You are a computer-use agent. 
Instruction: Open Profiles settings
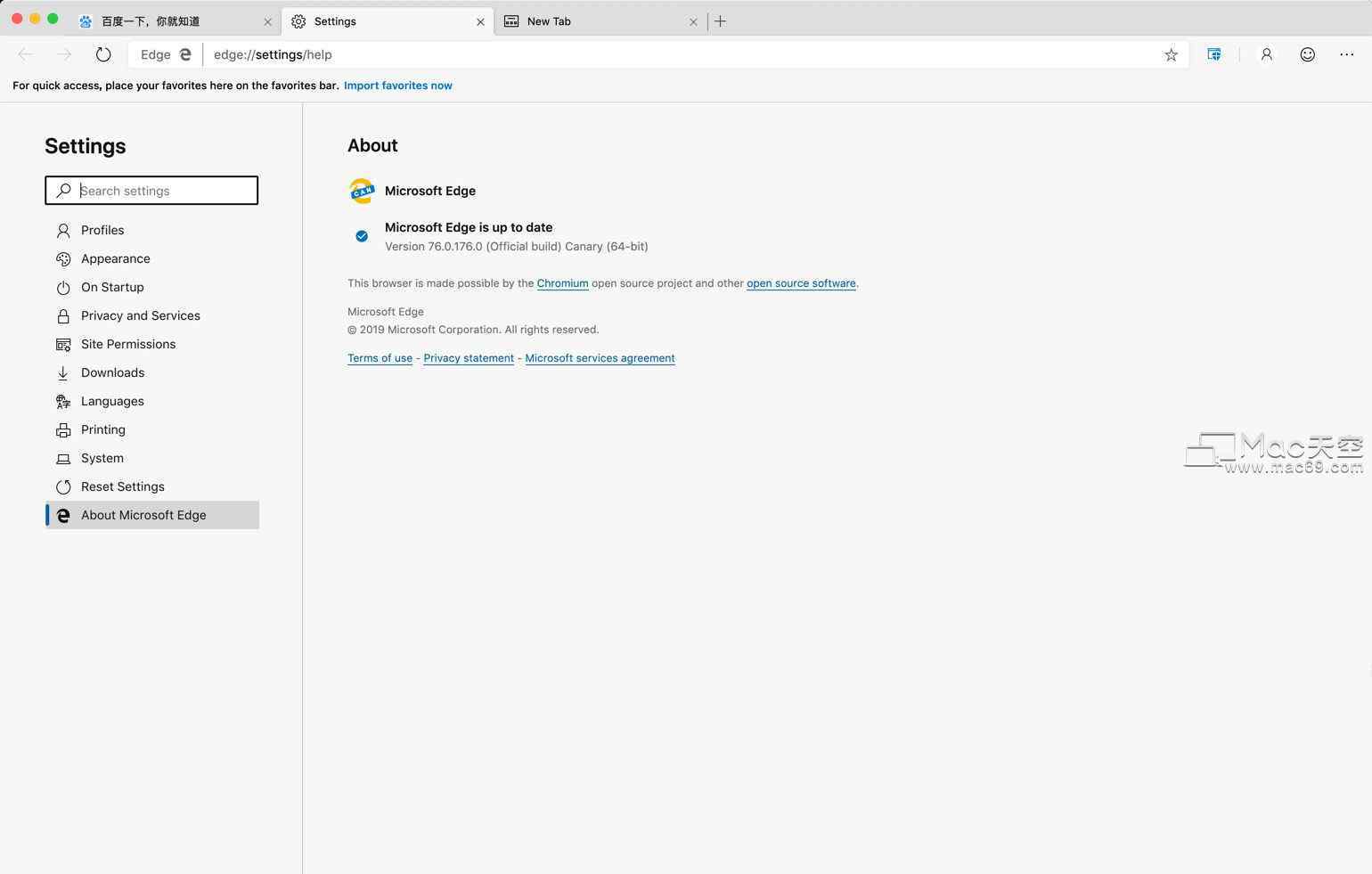(152, 230)
